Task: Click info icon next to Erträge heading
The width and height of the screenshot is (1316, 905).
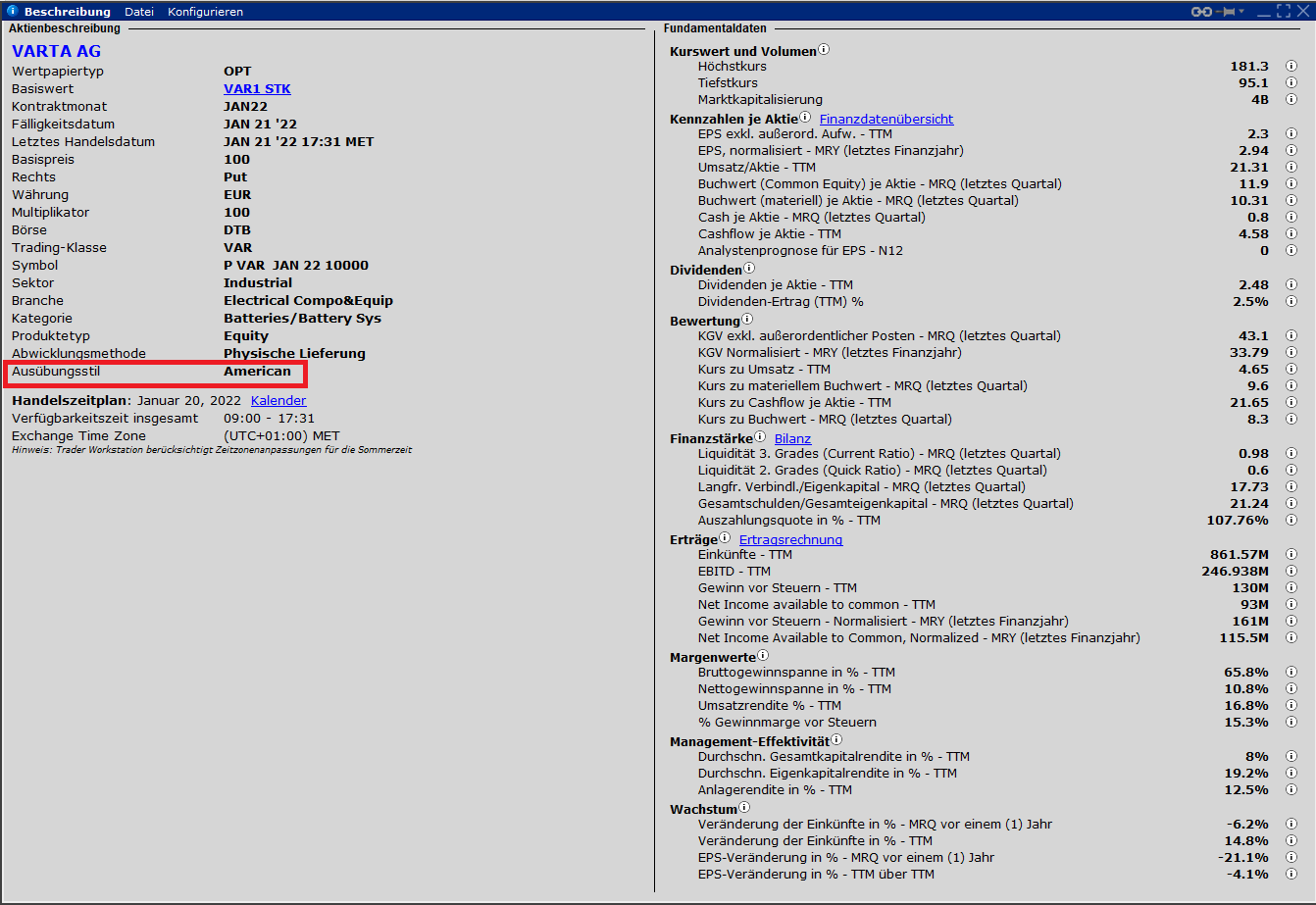Action: click(725, 538)
